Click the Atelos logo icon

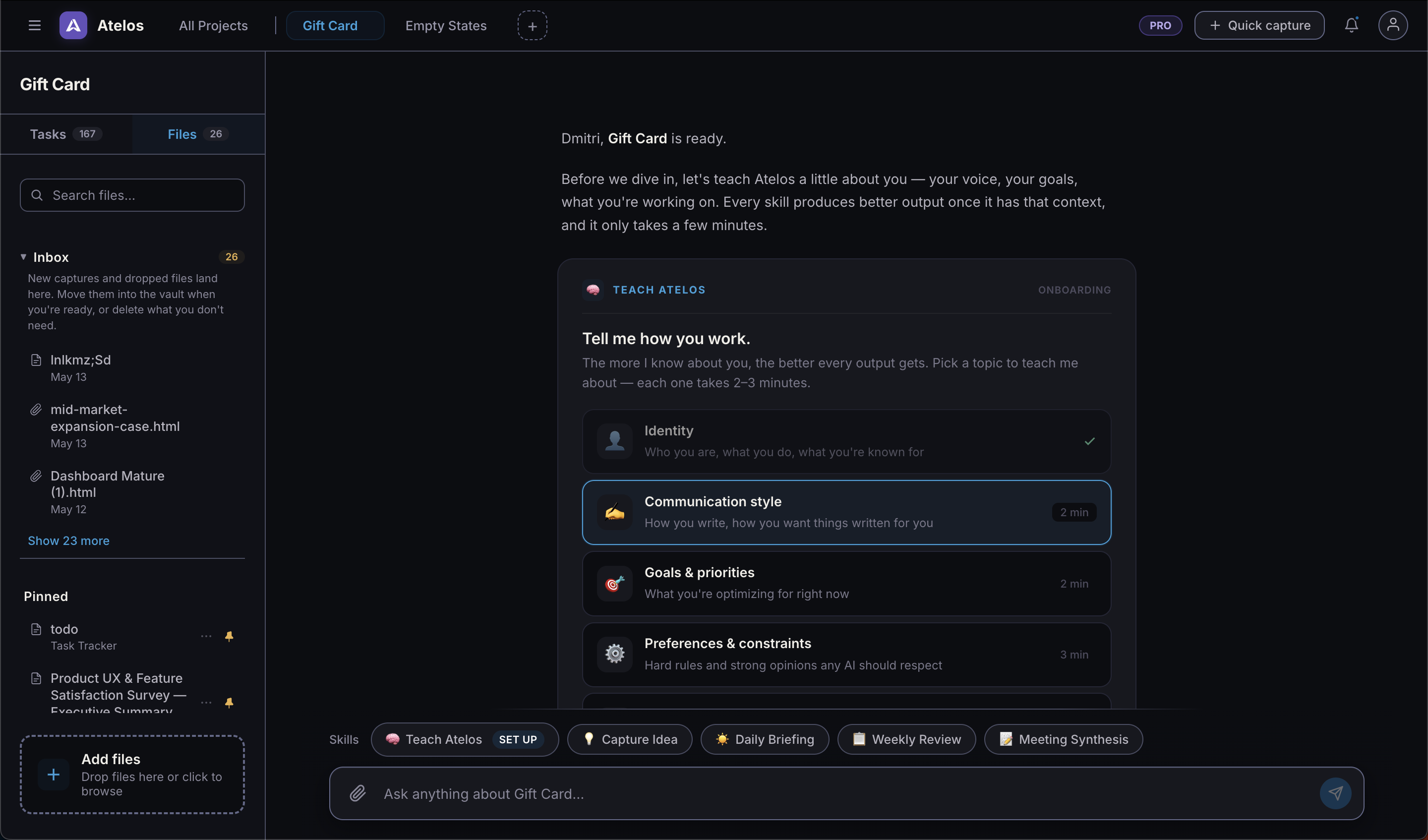[x=73, y=25]
